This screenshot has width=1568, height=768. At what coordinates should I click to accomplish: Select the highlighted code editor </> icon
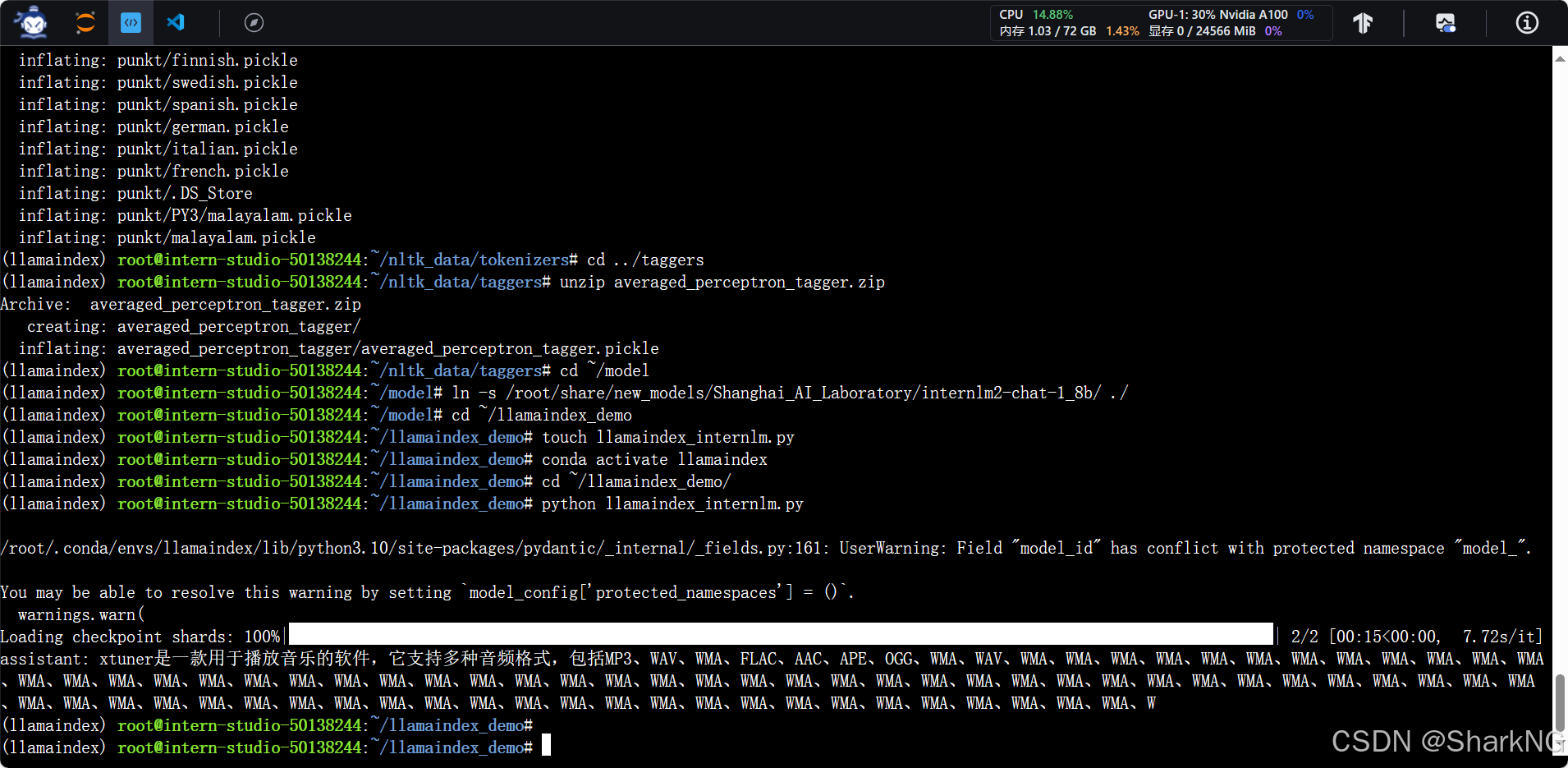(131, 22)
